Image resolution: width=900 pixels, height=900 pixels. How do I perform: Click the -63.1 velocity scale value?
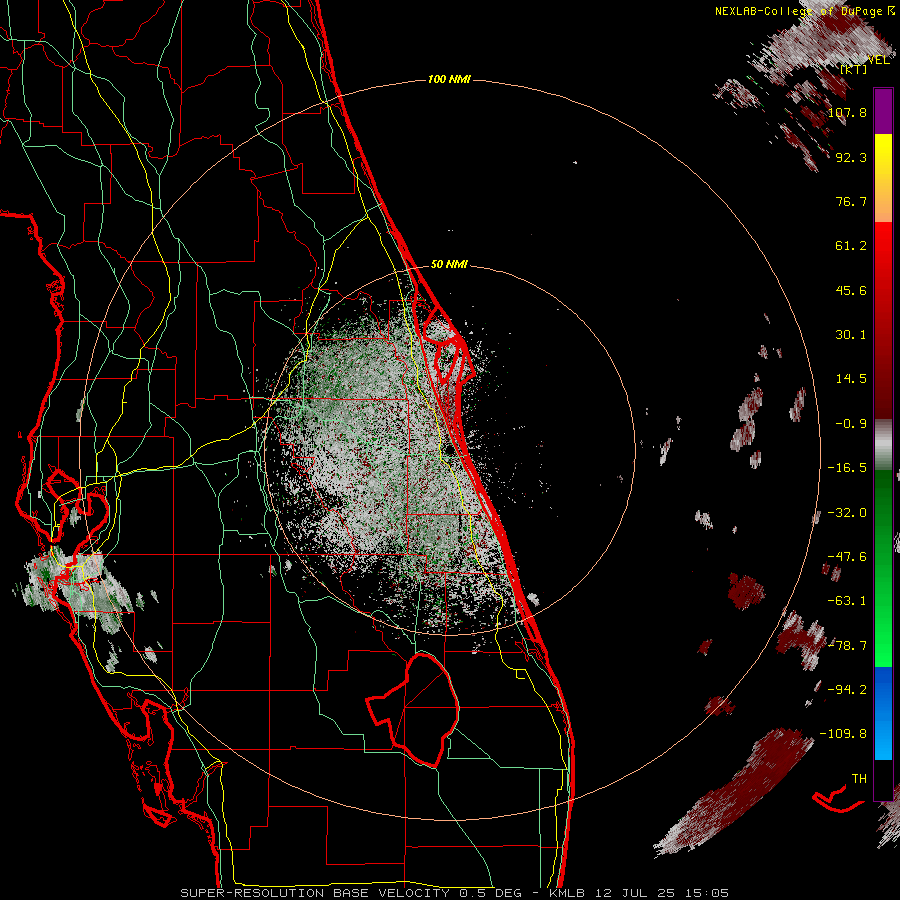coord(847,601)
